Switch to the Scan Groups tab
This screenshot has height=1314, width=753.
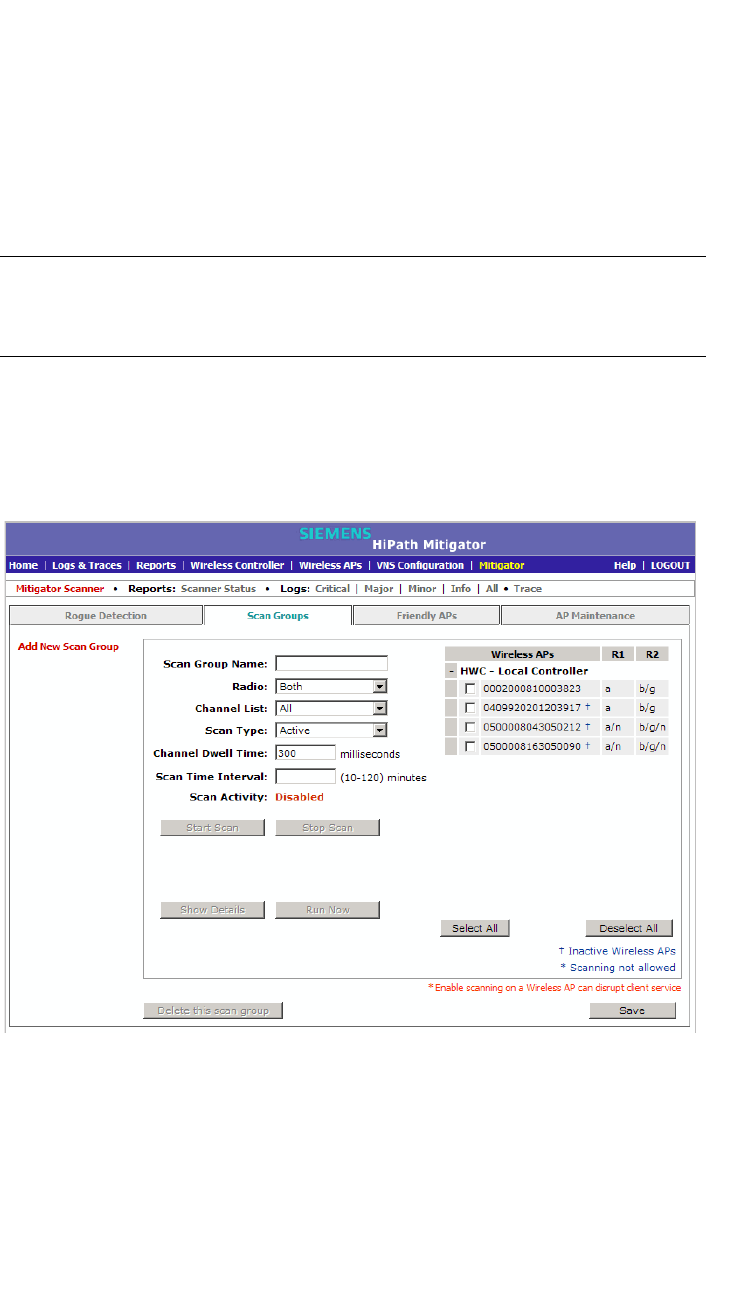[278, 616]
